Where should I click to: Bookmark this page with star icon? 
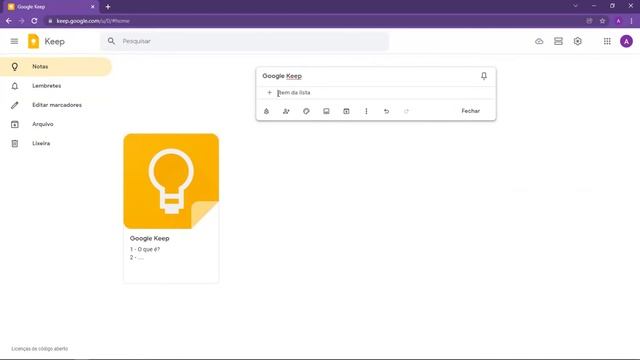602,21
